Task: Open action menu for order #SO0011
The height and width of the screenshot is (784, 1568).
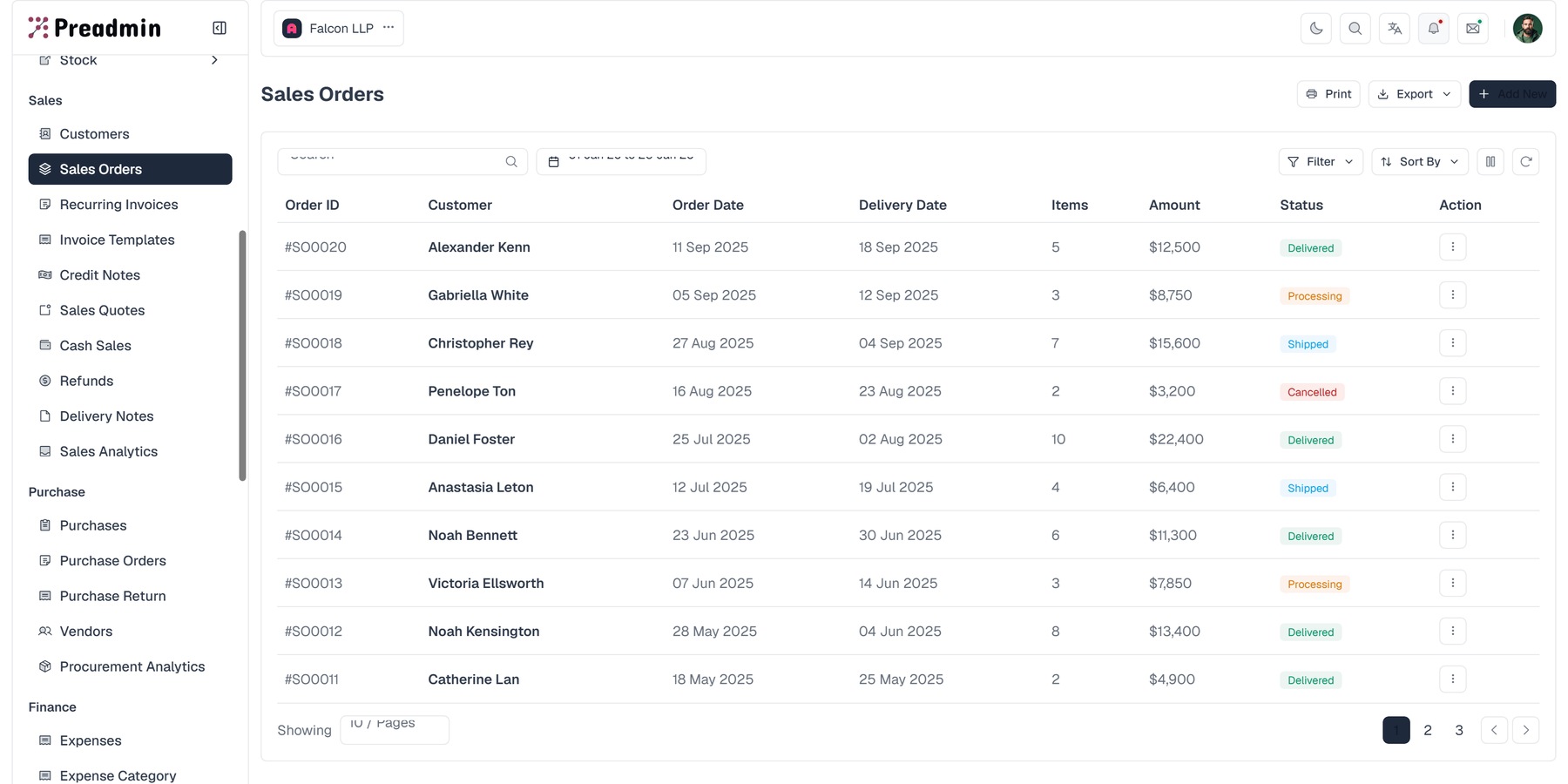Action: (1453, 679)
